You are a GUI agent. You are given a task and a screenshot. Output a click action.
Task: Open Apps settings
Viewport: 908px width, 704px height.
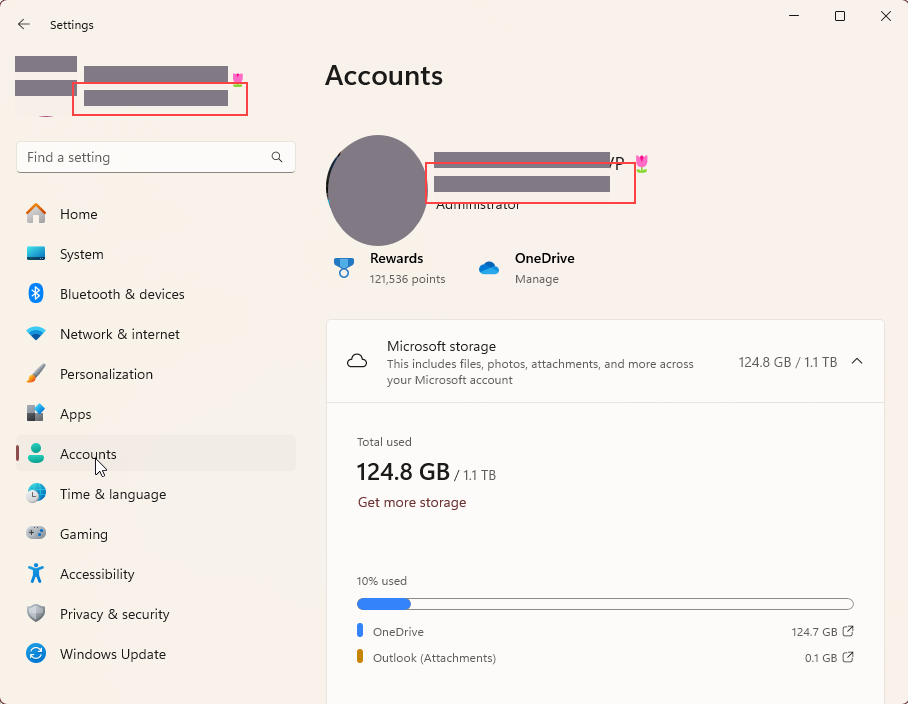[x=156, y=413]
